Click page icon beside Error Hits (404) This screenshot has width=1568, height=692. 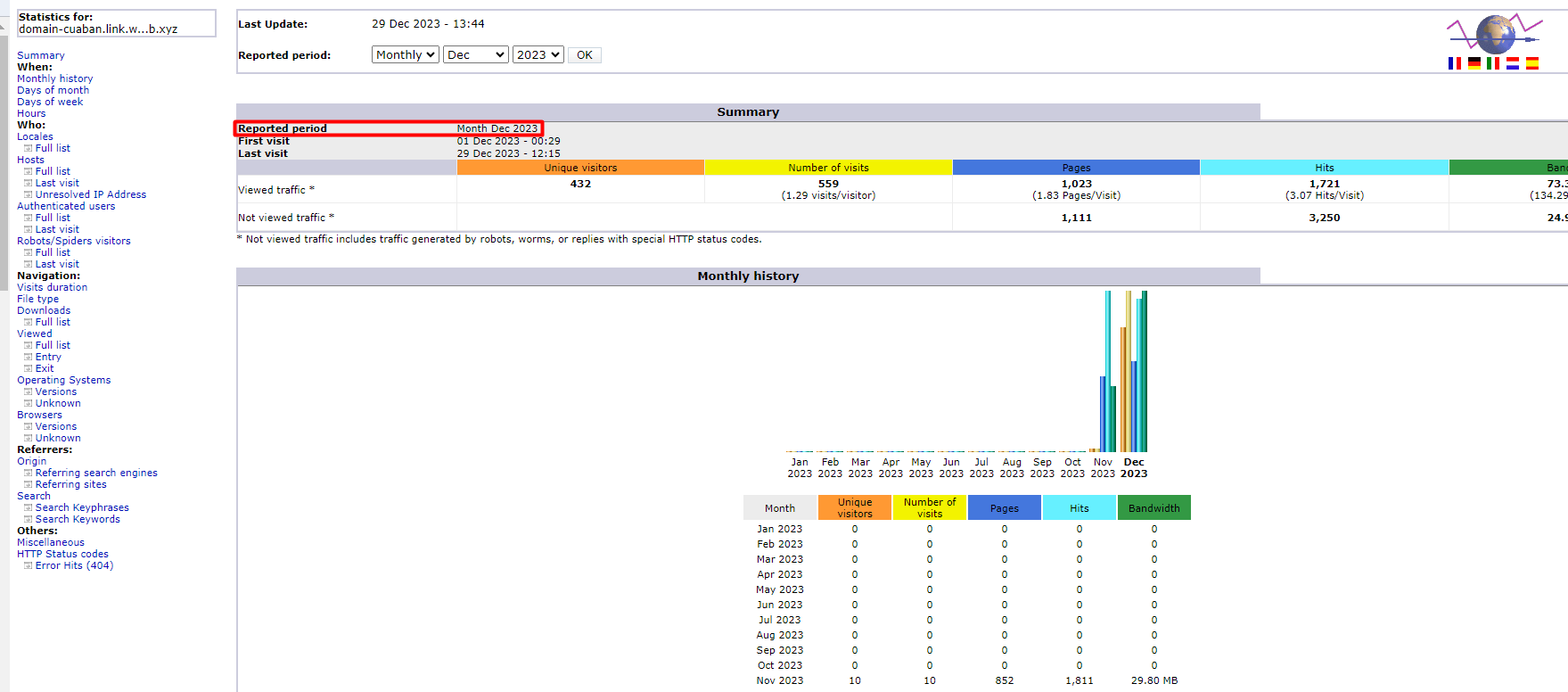tap(29, 565)
